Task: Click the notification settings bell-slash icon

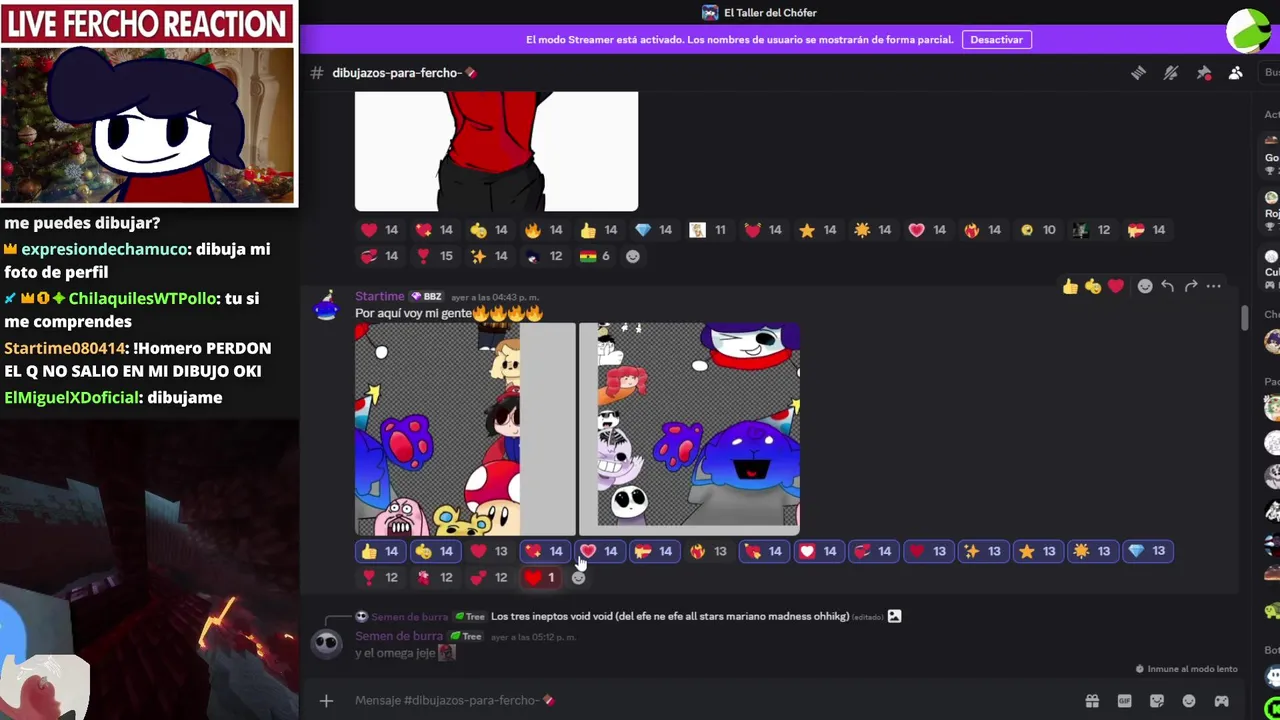Action: point(1171,73)
